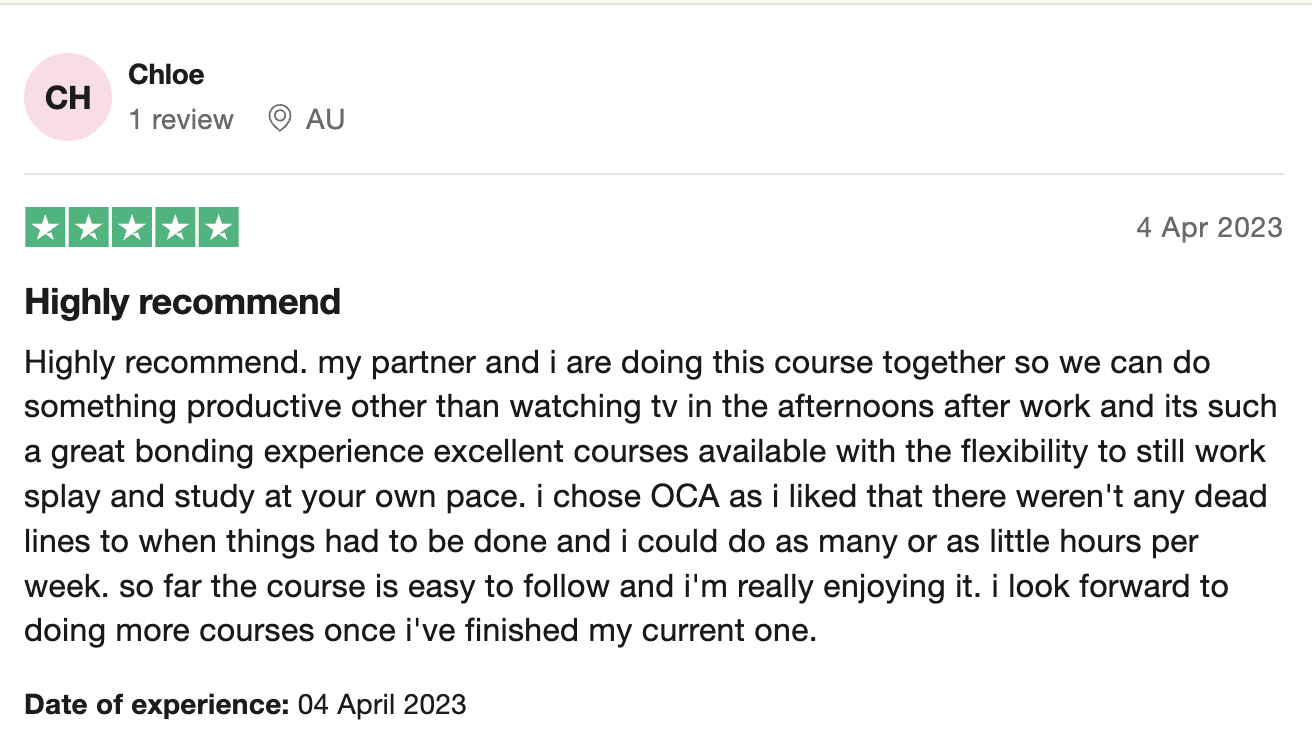Click the AU country label
Viewport: 1312px width, 750px height.
325,120
